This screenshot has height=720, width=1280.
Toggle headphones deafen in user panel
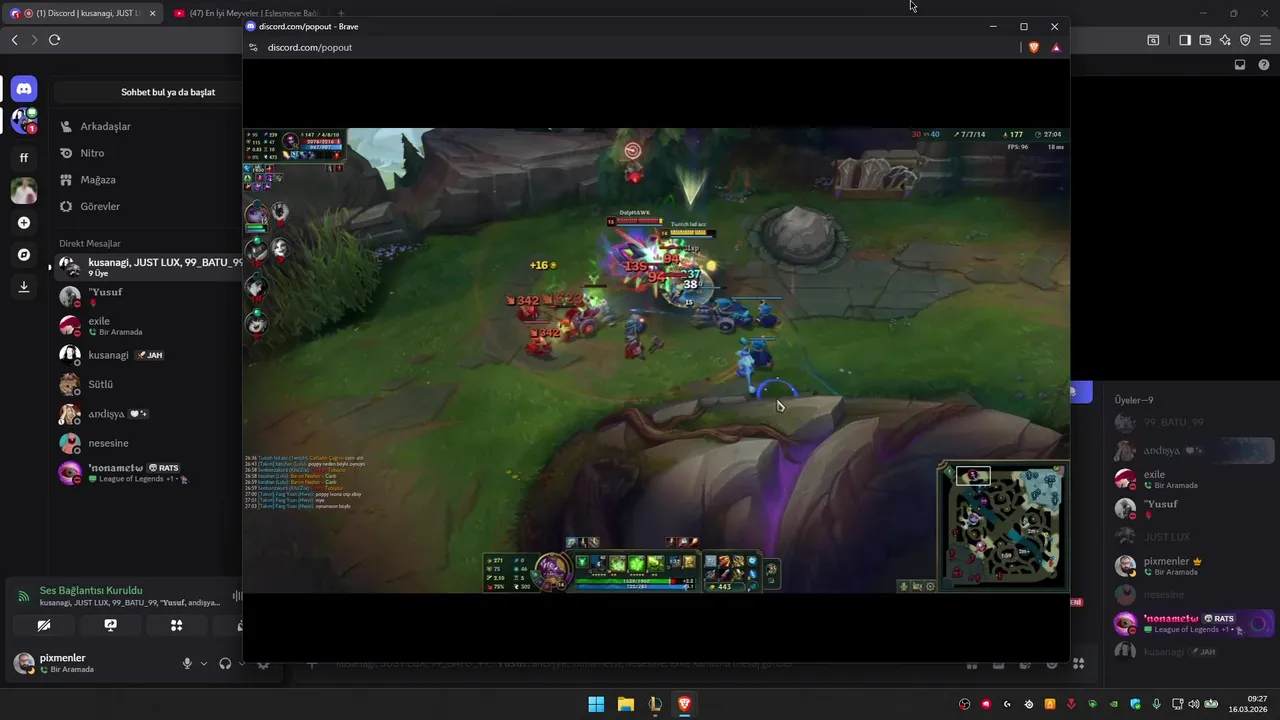point(225,663)
